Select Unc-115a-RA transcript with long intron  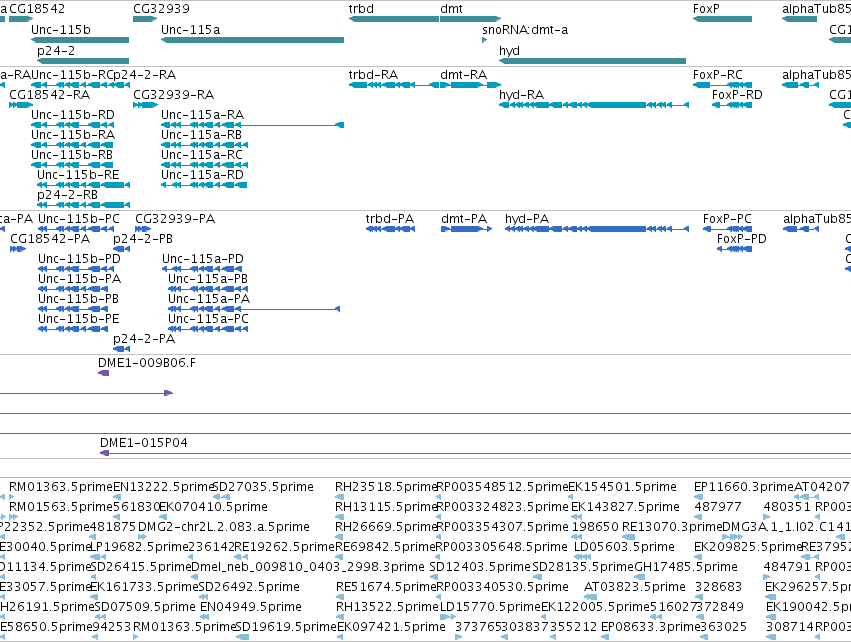pyautogui.click(x=252, y=125)
